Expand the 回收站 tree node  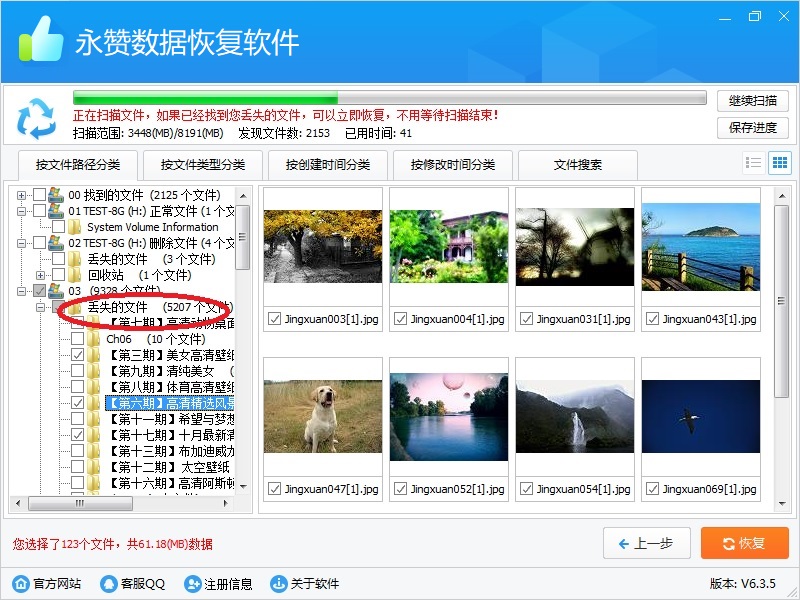point(40,275)
